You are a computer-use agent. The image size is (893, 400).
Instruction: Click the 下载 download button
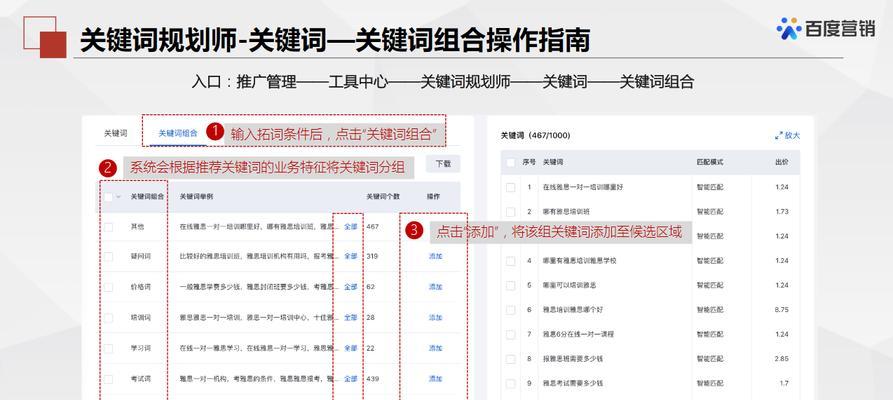click(x=443, y=164)
